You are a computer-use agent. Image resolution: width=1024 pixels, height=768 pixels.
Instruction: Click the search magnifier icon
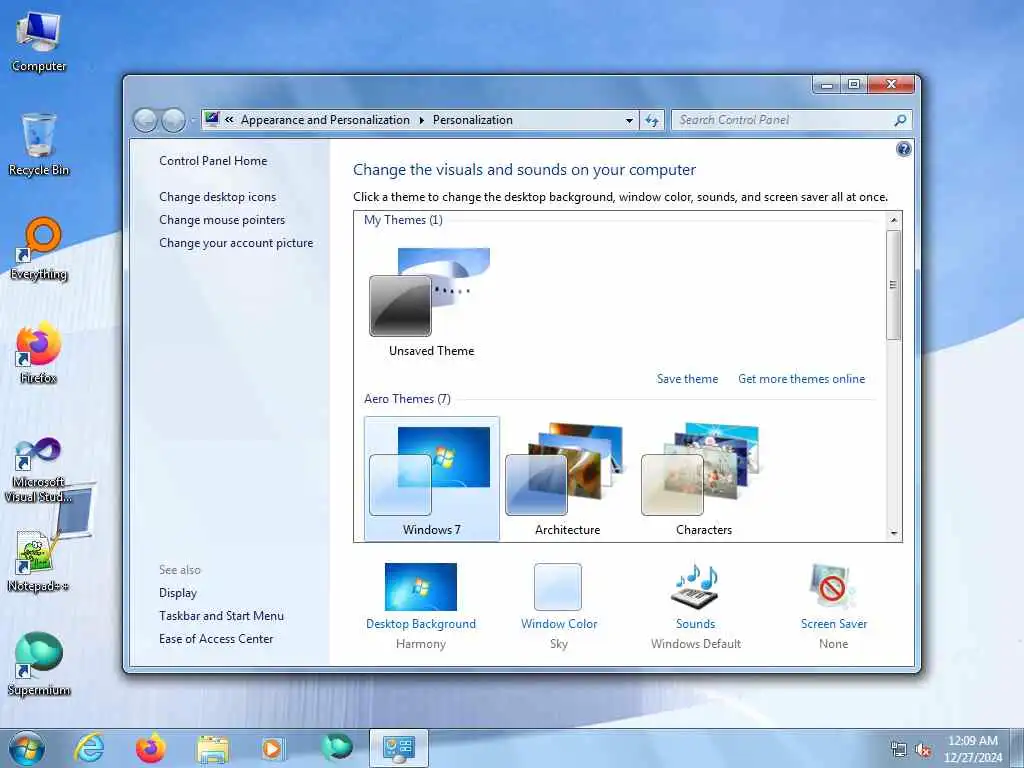900,120
